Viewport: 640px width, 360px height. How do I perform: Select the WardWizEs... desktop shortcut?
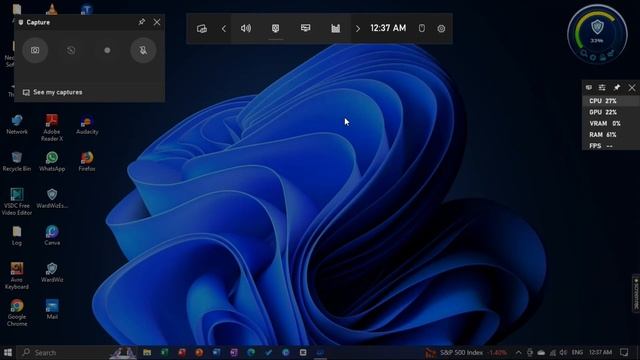tap(52, 198)
